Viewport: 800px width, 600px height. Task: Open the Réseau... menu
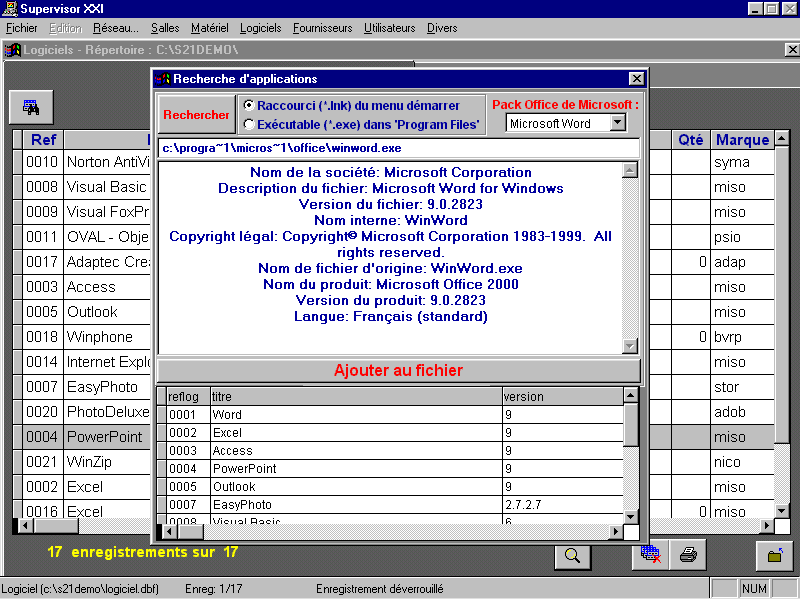[x=115, y=28]
